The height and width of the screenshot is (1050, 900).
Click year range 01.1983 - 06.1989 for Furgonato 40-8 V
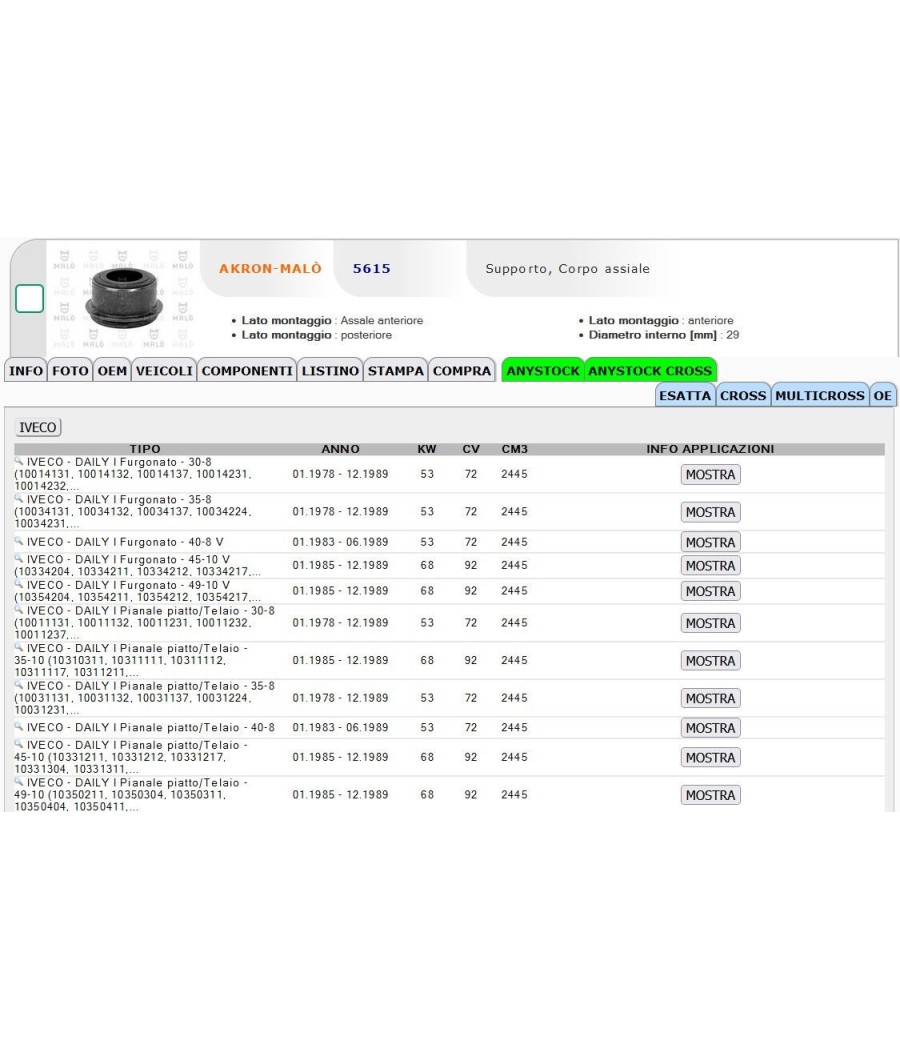pyautogui.click(x=340, y=542)
